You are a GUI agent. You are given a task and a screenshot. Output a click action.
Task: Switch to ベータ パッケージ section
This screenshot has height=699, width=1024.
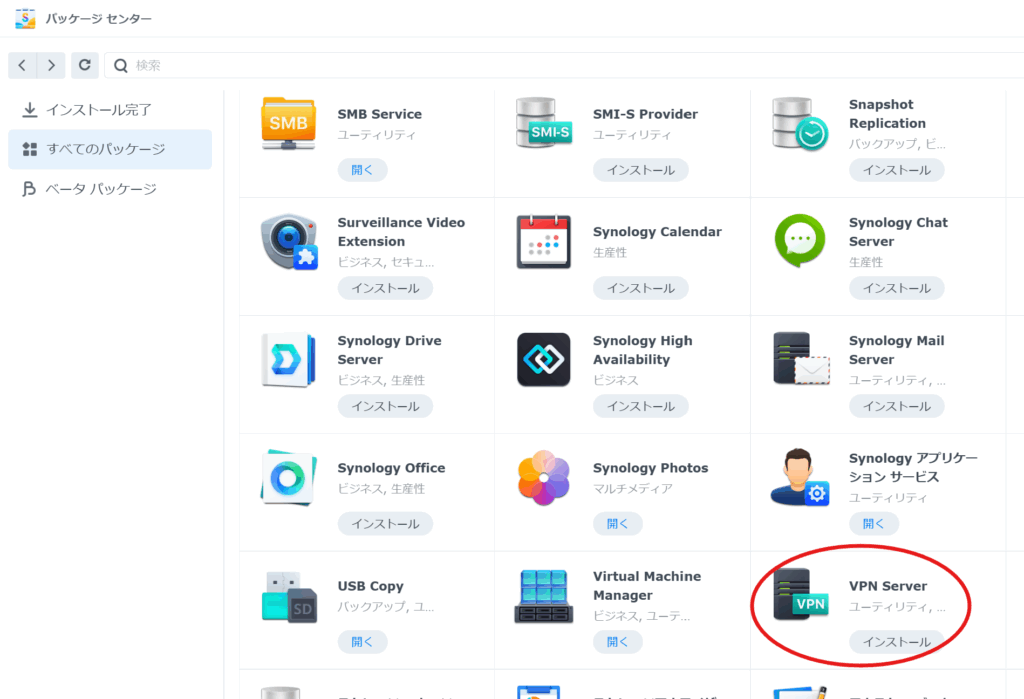(x=110, y=189)
